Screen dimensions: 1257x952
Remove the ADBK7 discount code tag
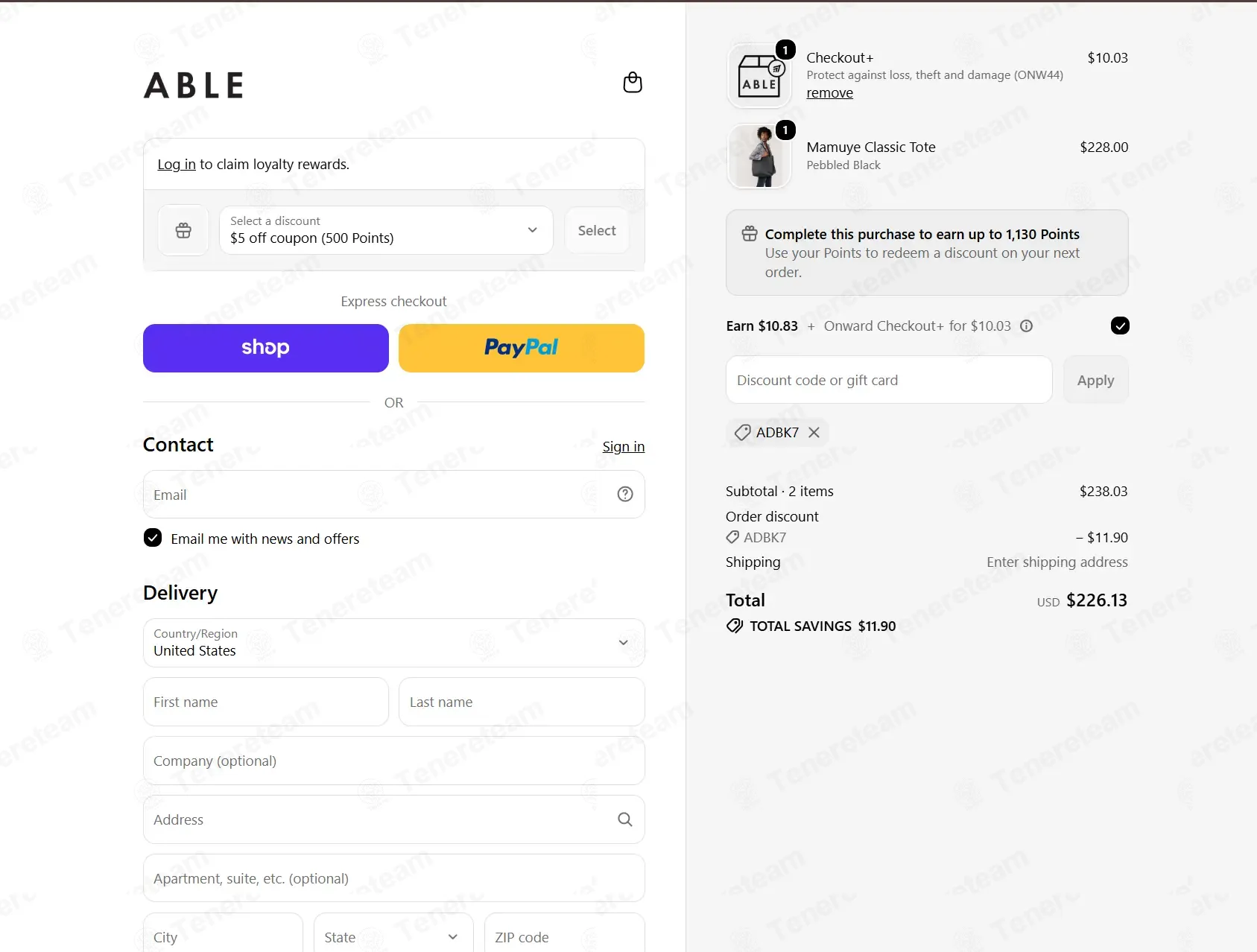point(814,432)
